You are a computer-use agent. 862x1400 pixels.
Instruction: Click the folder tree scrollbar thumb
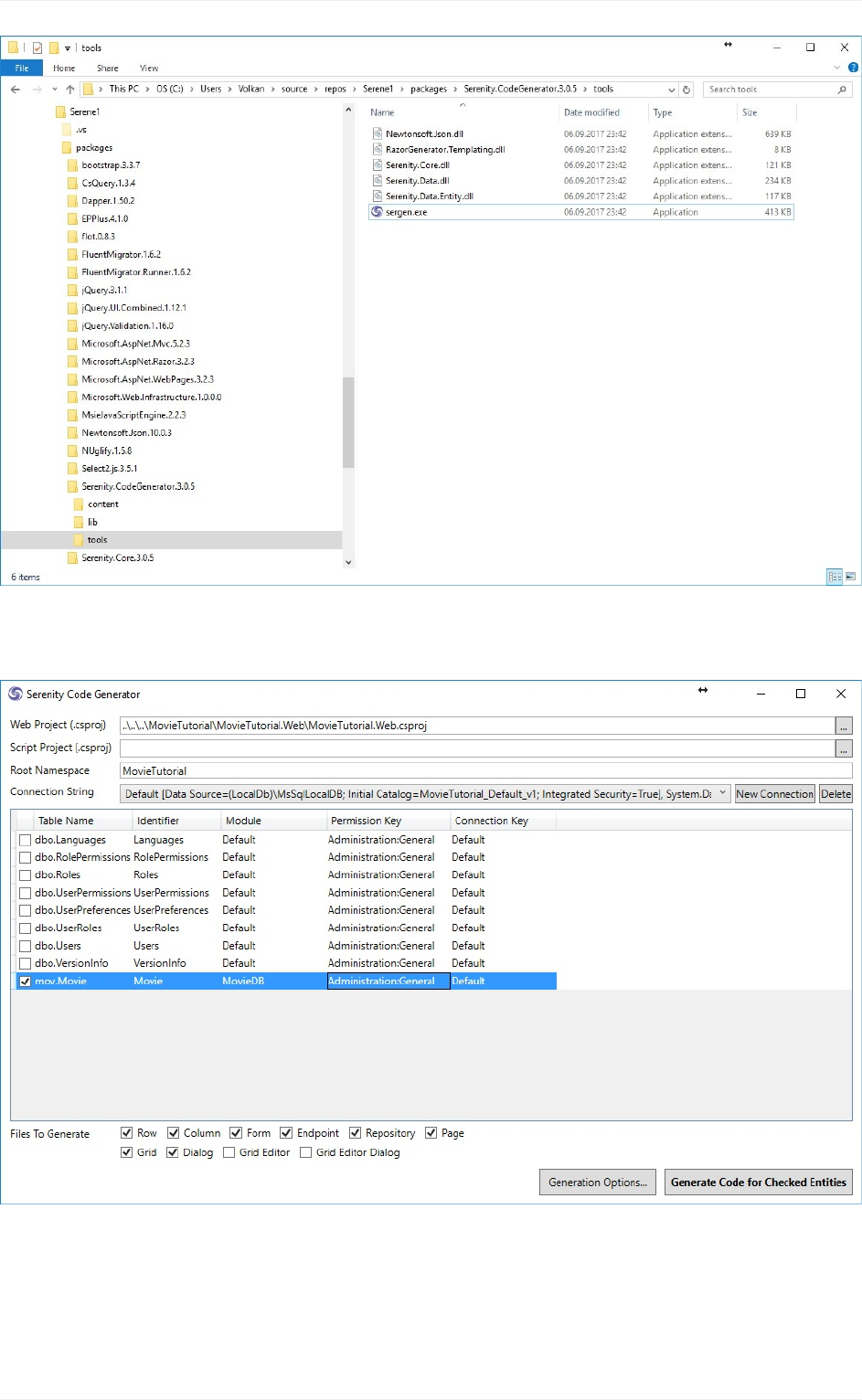tap(348, 422)
